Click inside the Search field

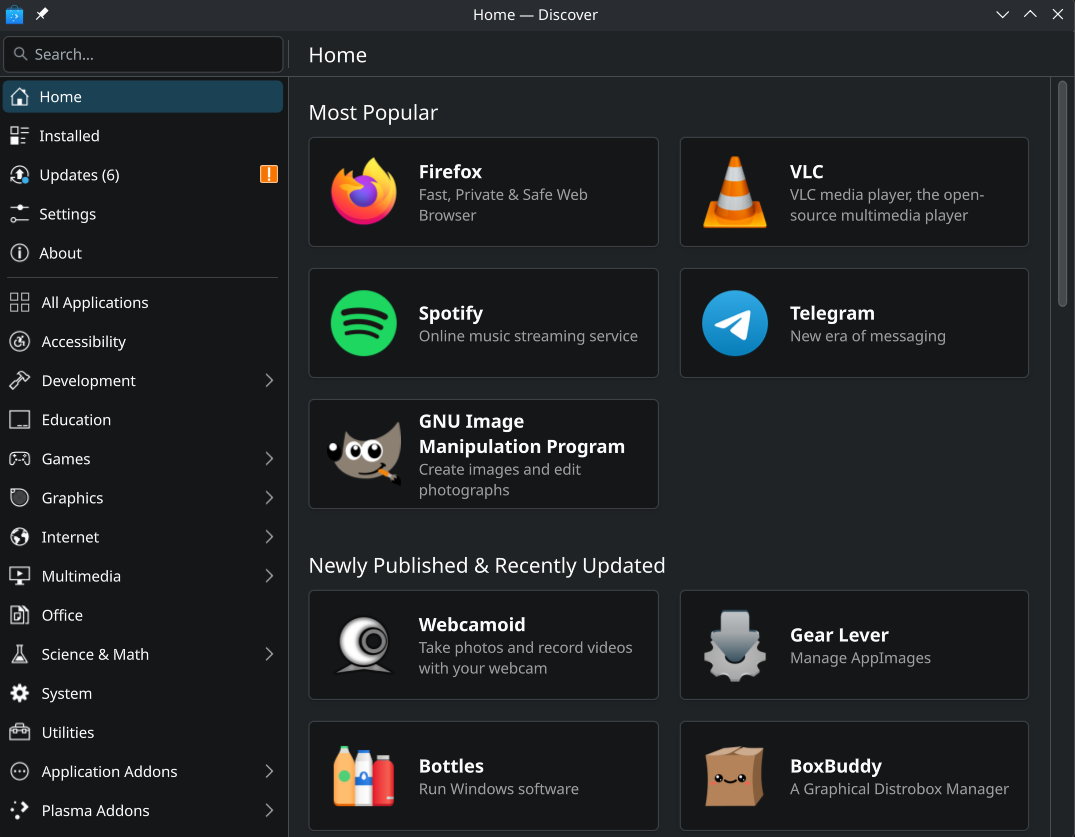tap(143, 54)
